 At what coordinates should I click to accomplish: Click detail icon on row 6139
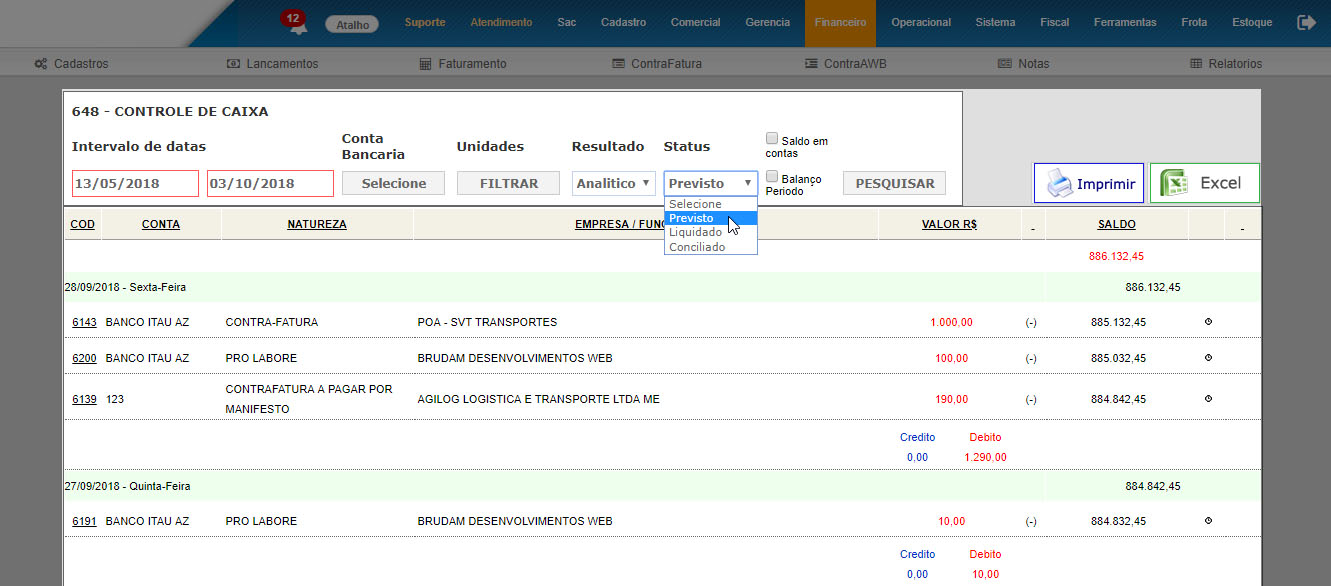point(1208,399)
